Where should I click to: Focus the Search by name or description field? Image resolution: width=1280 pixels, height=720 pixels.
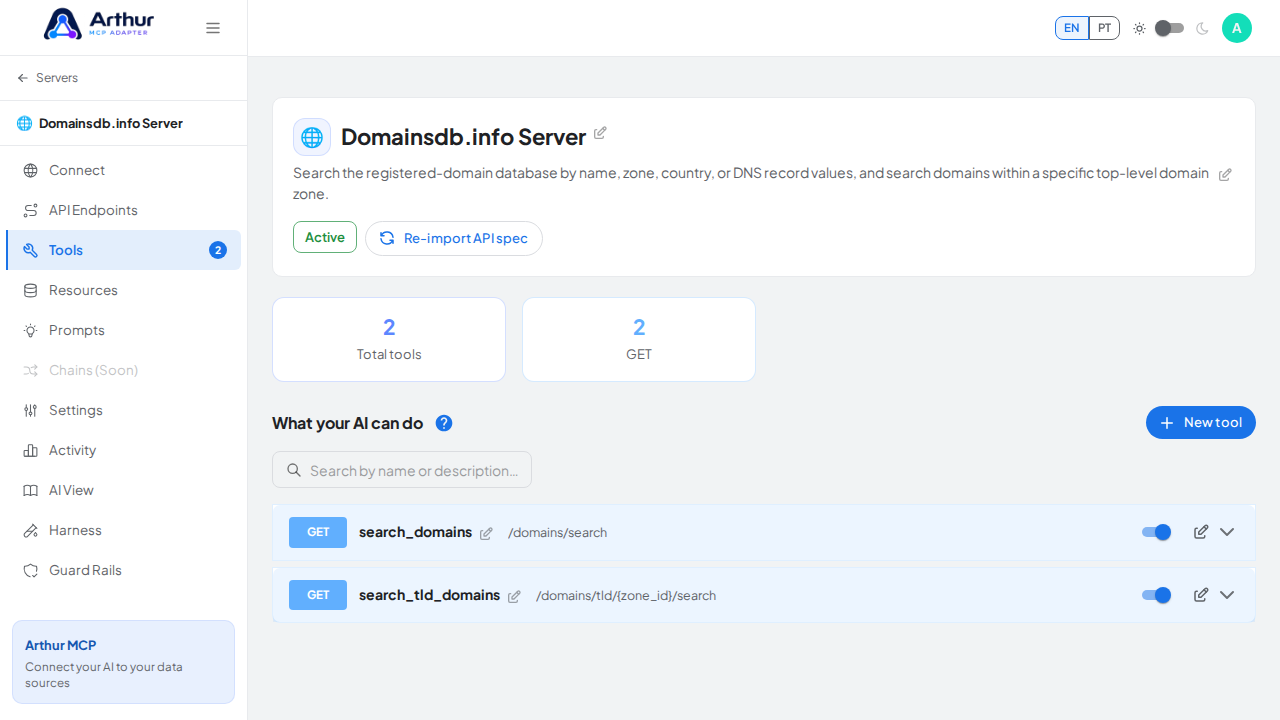(402, 470)
